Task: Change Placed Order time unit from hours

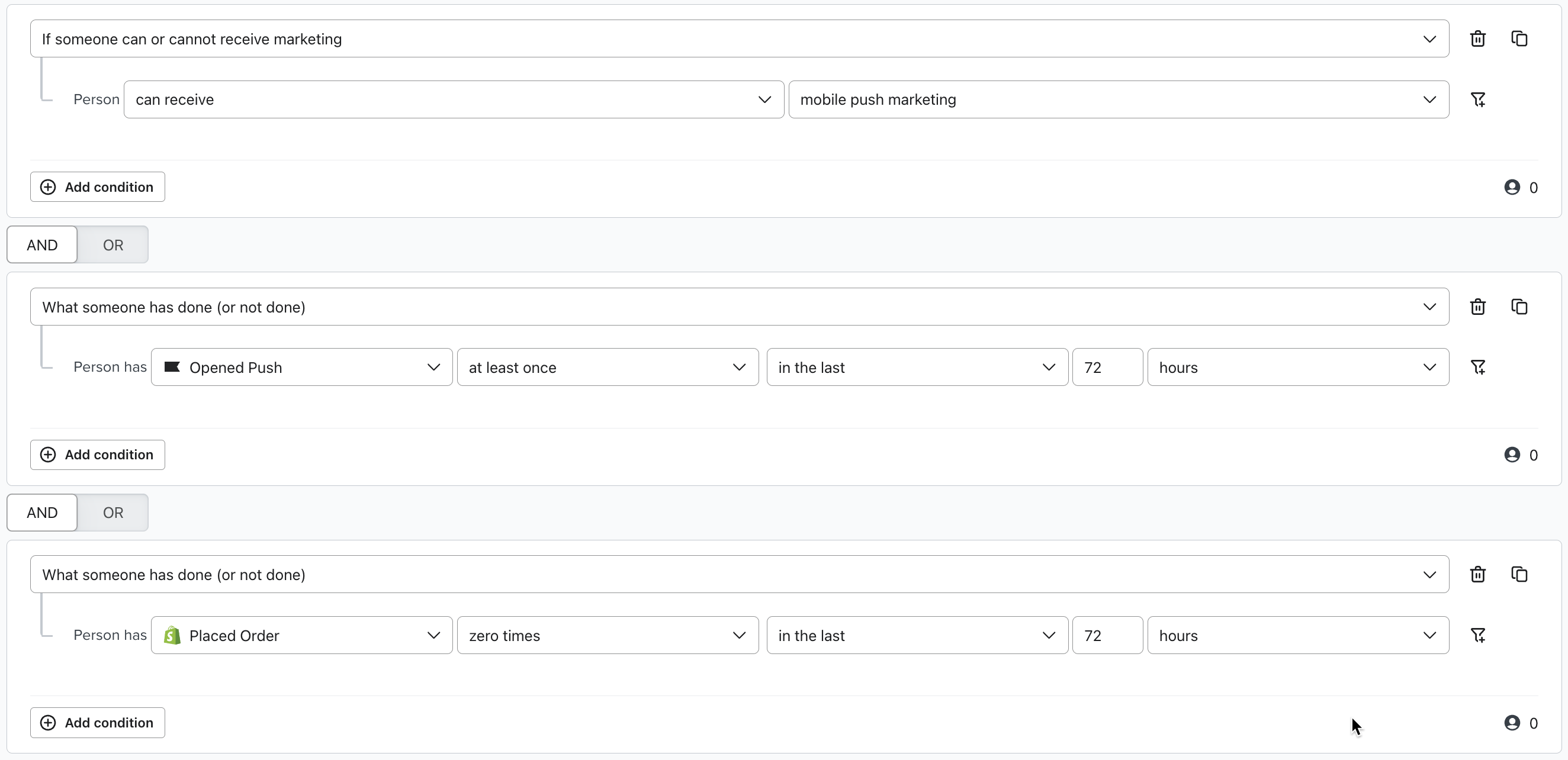Action: coord(1297,635)
